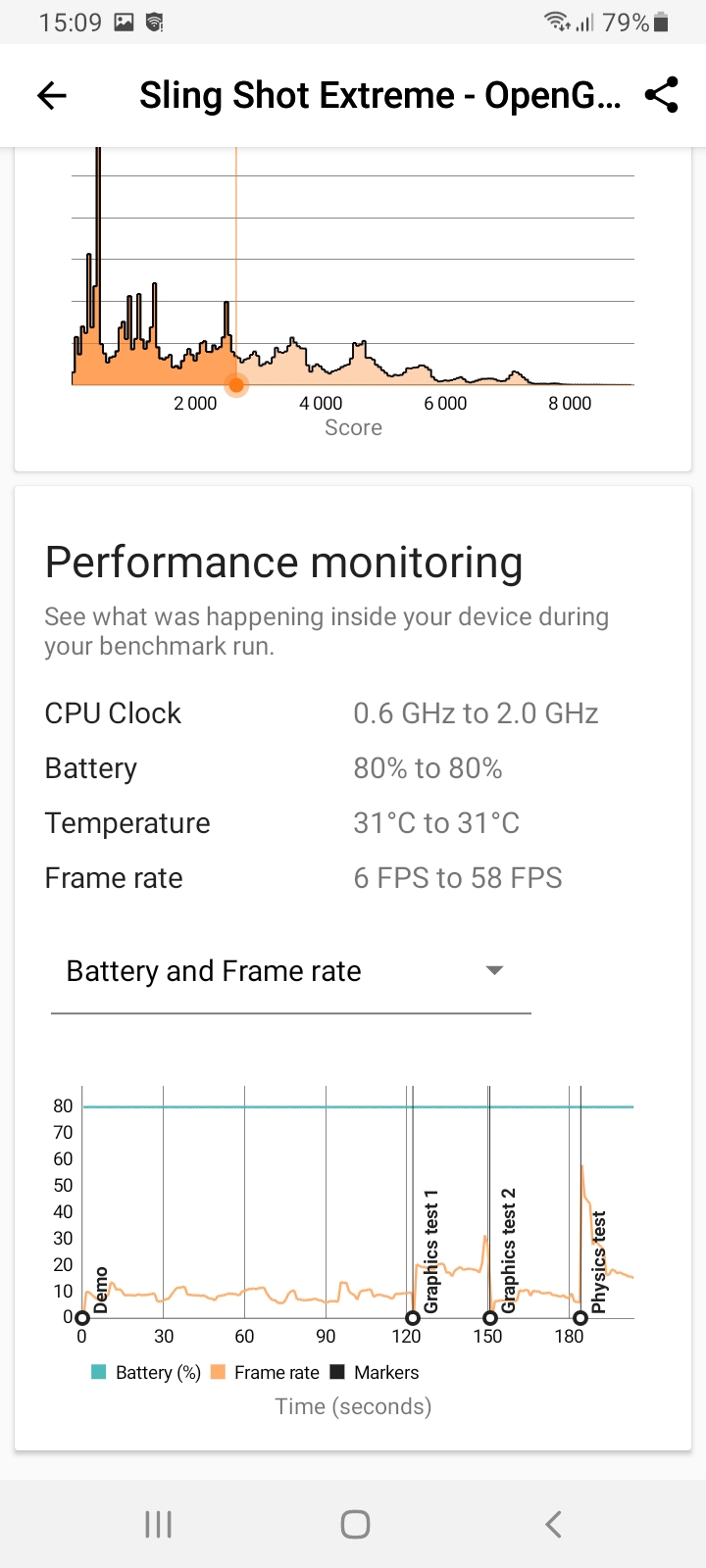
Task: Tap the Demo marker circle on chart
Action: pyautogui.click(x=82, y=1318)
